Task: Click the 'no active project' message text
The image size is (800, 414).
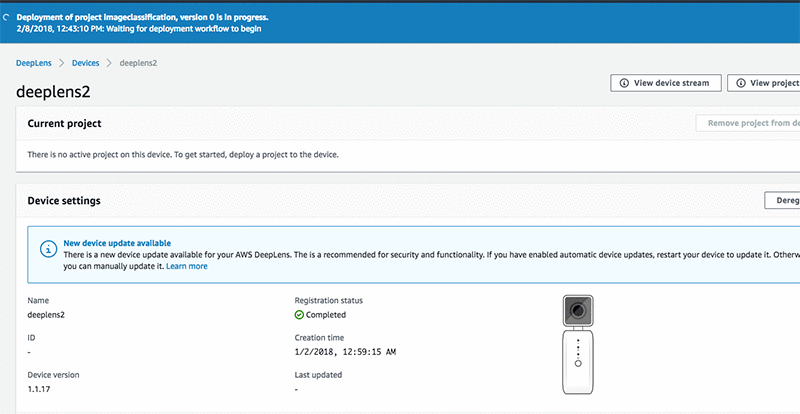Action: coord(183,154)
